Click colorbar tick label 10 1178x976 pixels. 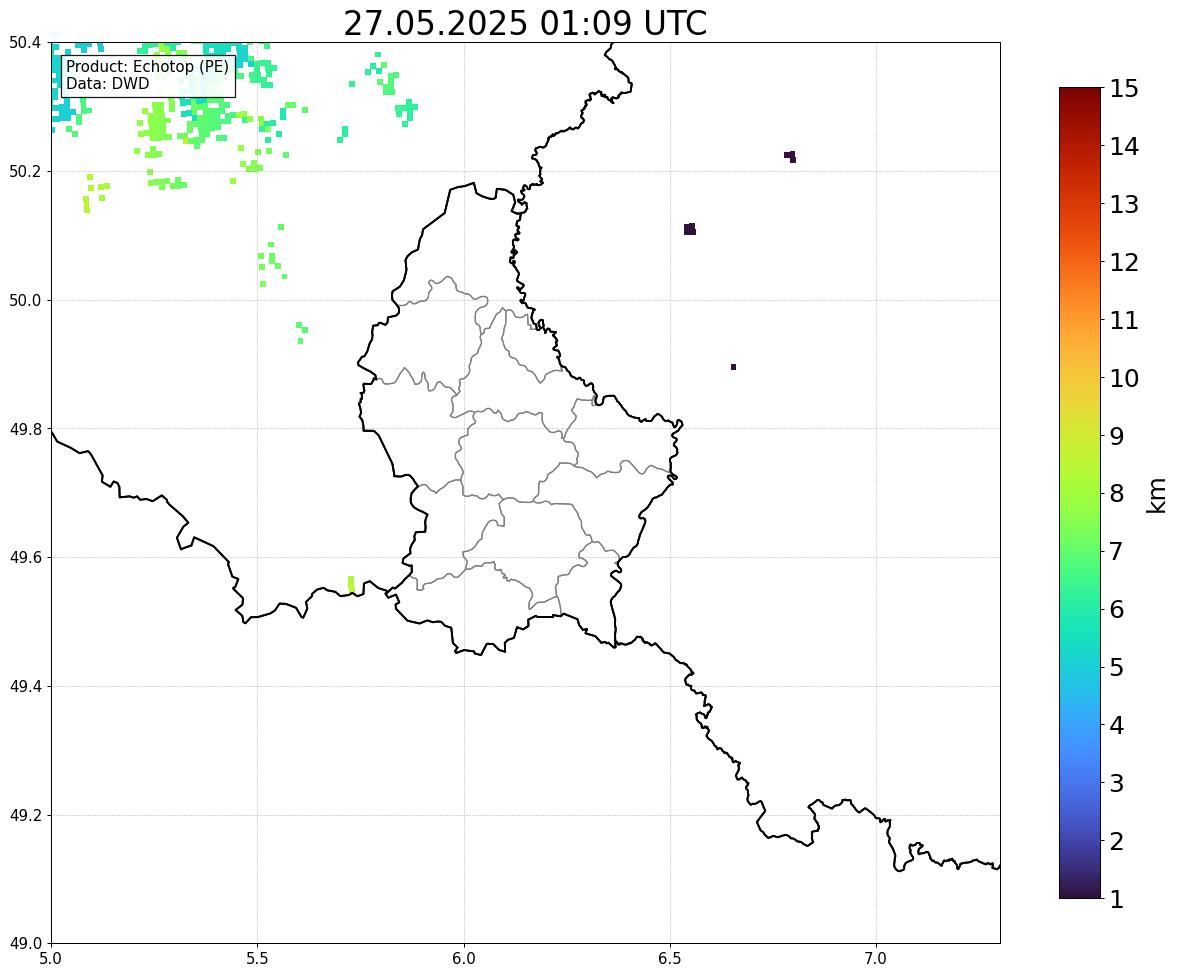click(1124, 378)
